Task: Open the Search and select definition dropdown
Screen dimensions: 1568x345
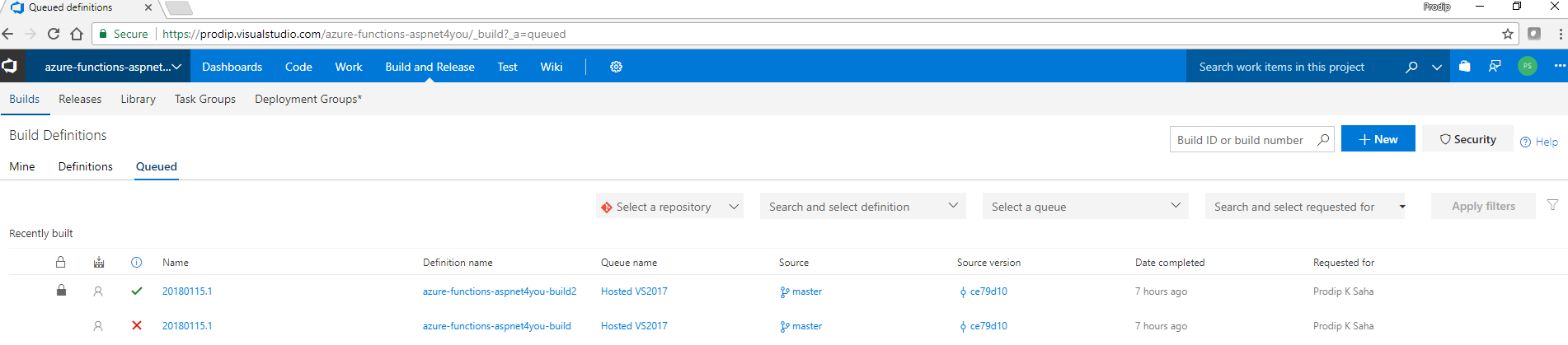Action: (x=862, y=206)
